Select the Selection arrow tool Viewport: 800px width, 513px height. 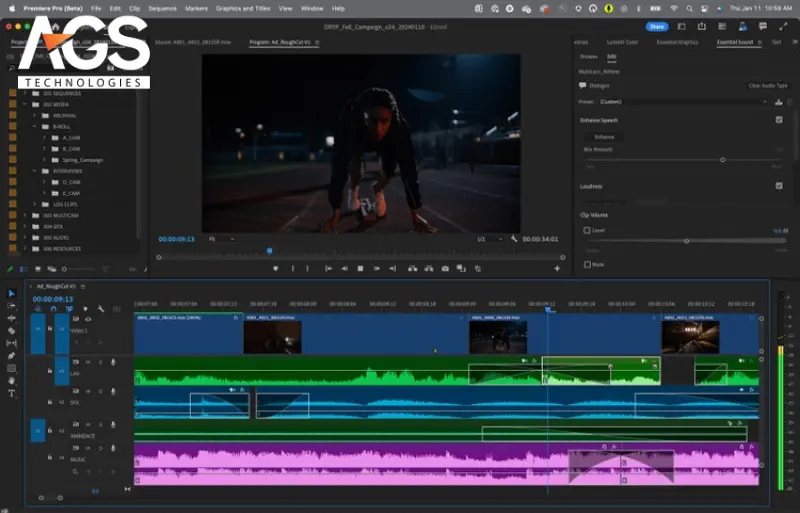coord(12,294)
